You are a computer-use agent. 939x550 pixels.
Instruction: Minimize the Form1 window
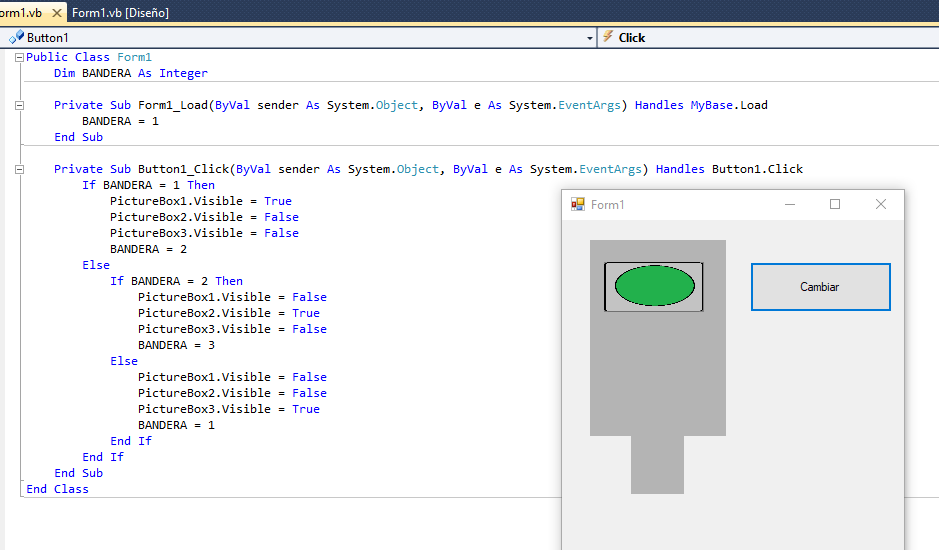(790, 204)
